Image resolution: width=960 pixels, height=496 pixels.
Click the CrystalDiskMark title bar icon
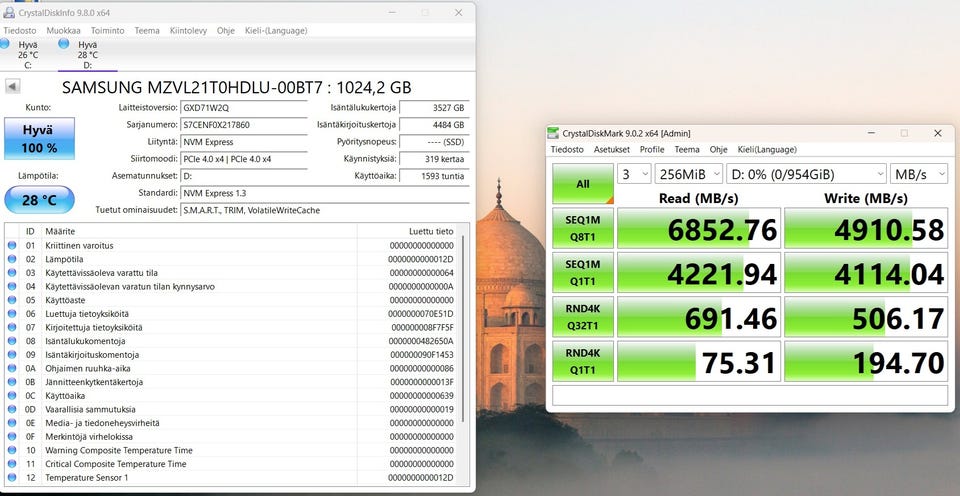pos(553,133)
